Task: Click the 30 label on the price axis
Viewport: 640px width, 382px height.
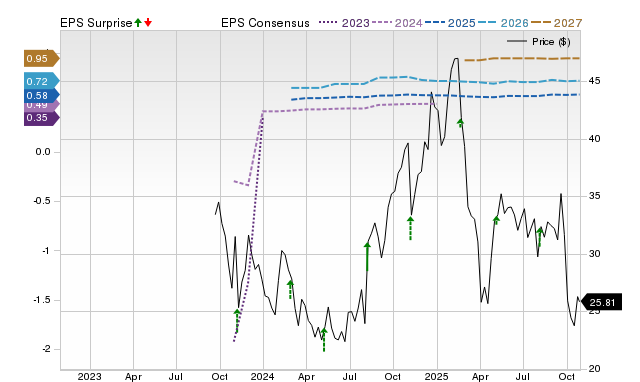Action: point(594,253)
